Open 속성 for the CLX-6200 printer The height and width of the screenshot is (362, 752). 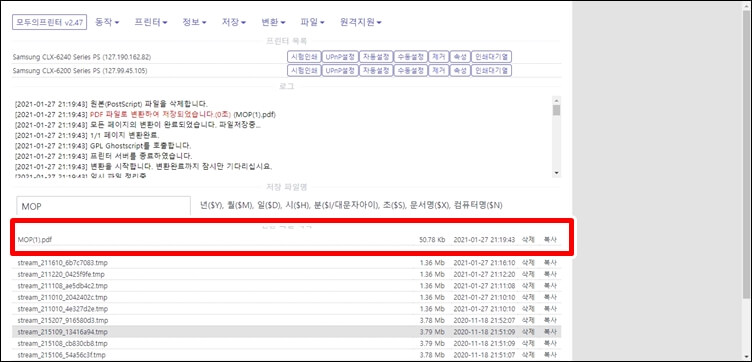pyautogui.click(x=460, y=70)
